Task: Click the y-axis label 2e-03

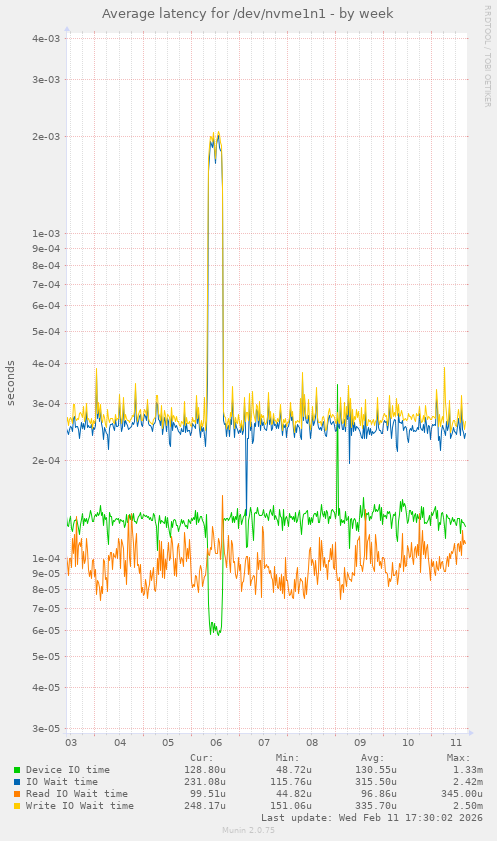Action: tap(46, 136)
